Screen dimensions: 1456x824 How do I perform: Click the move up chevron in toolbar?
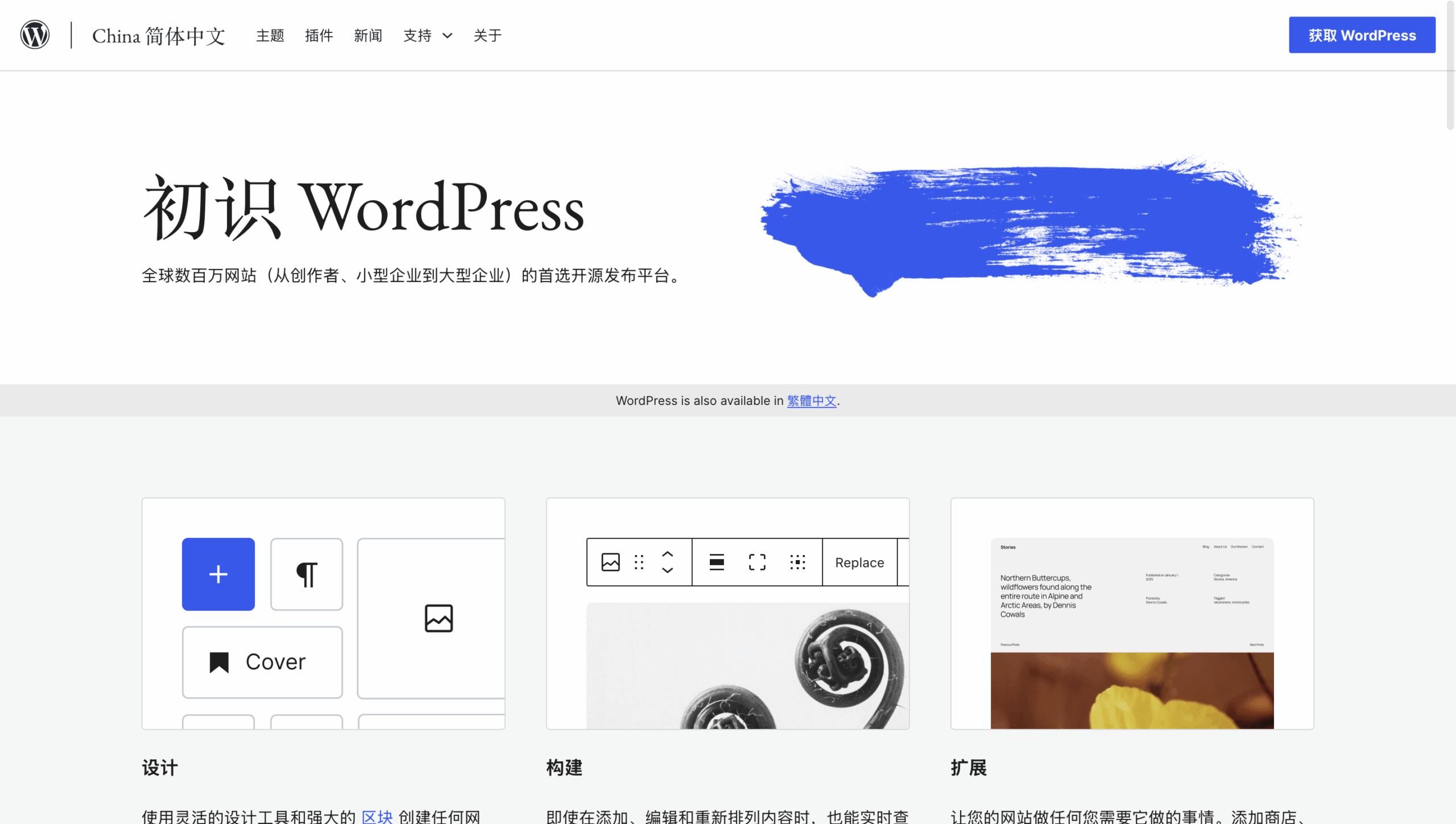pyautogui.click(x=668, y=554)
